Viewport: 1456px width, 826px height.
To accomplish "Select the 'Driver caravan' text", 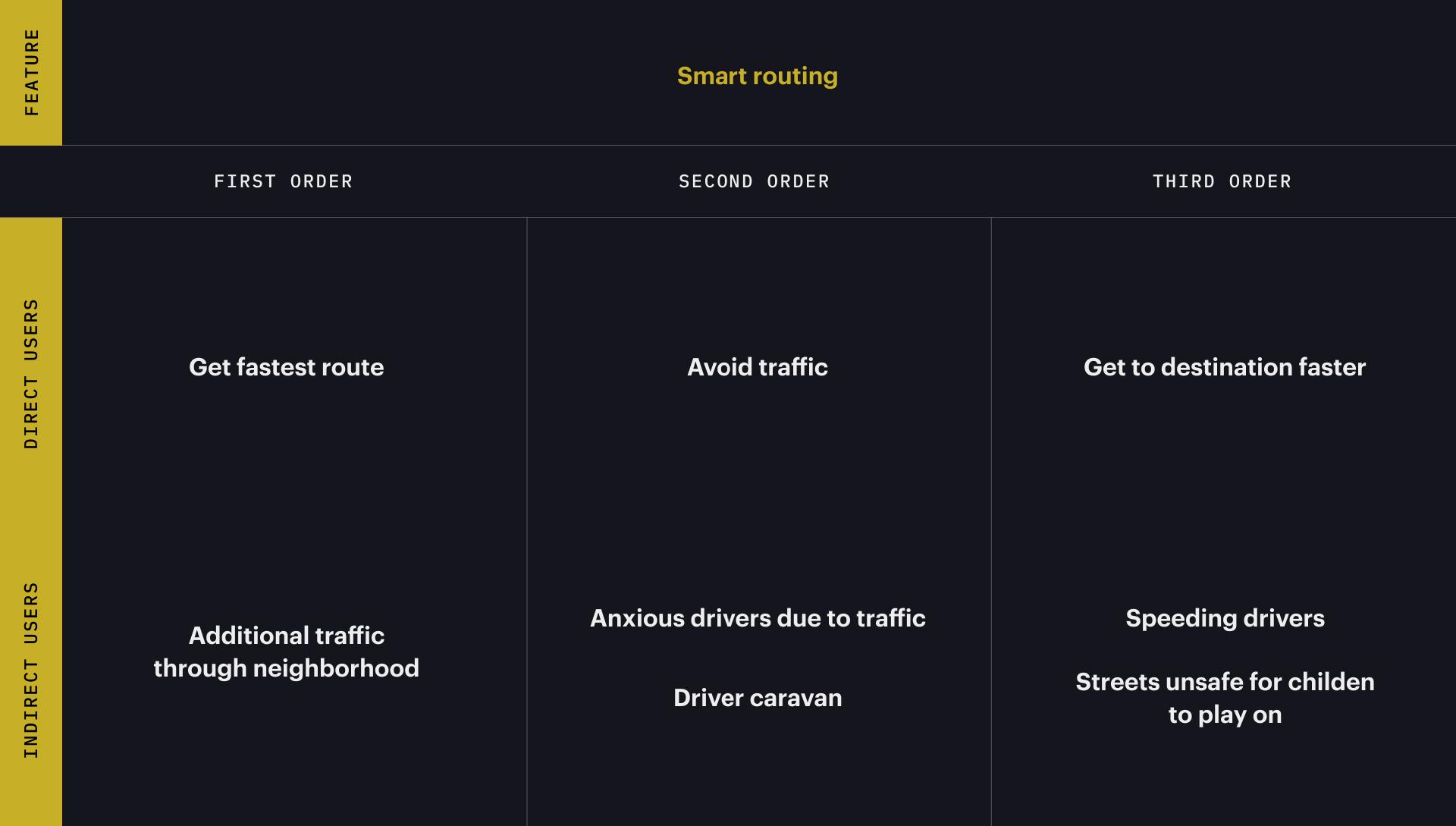I will click(757, 698).
